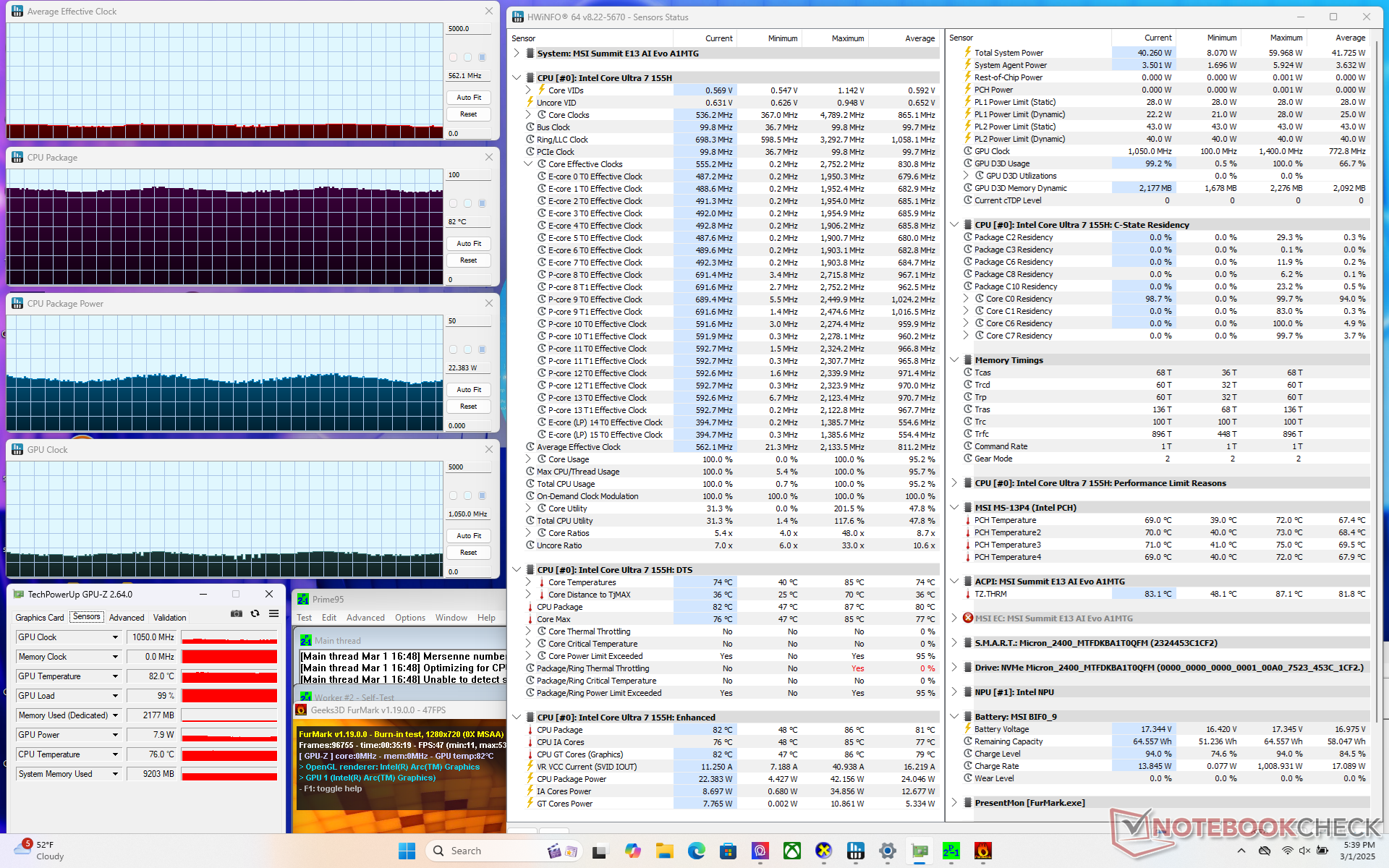This screenshot has height=868, width=1389.
Task: Collapse the CPU [#0] Intel Core Ultra 7 155H group
Action: click(x=517, y=77)
